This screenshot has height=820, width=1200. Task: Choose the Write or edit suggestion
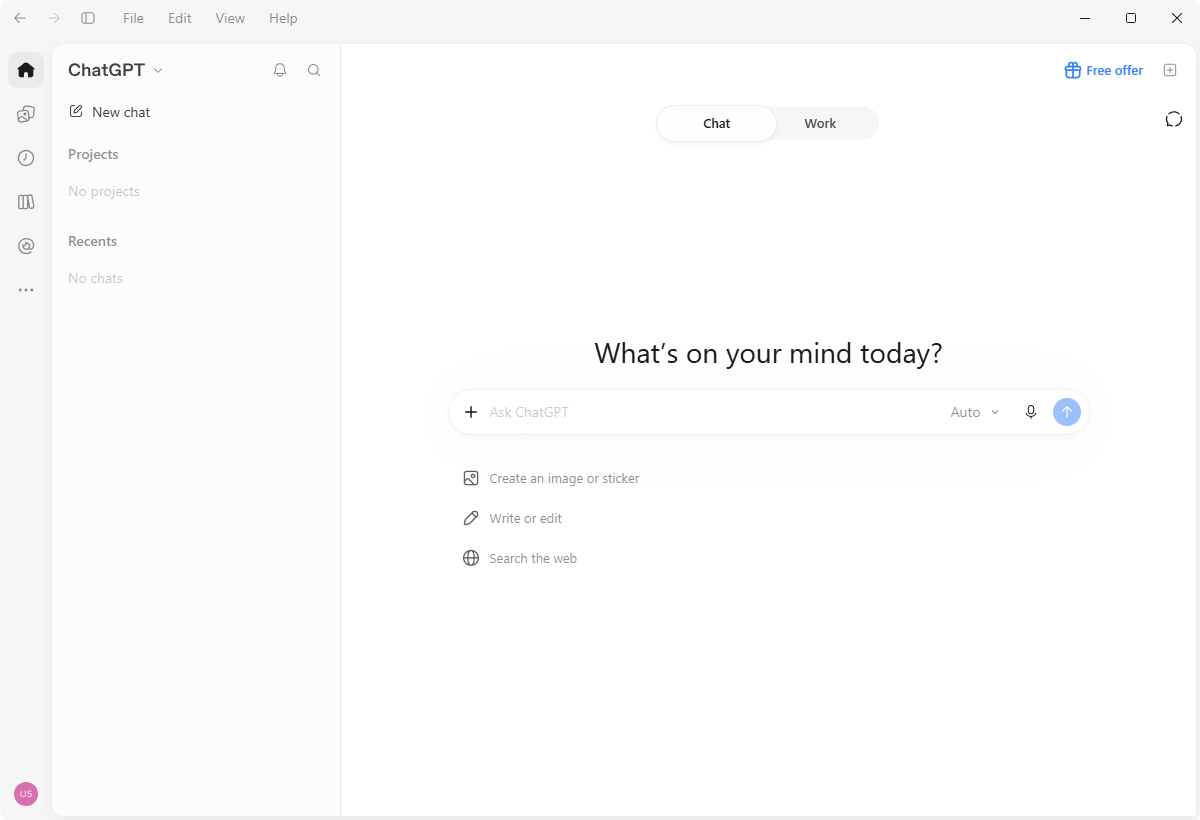(x=512, y=519)
